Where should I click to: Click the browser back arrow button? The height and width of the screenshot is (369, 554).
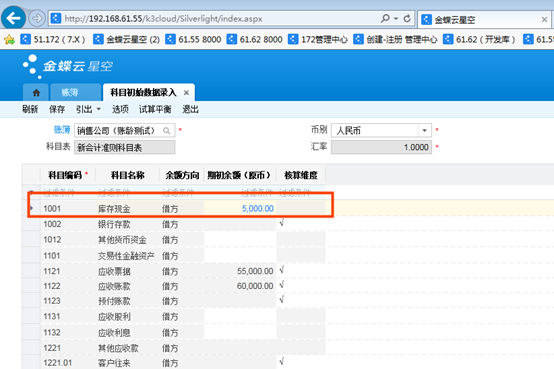tap(13, 18)
